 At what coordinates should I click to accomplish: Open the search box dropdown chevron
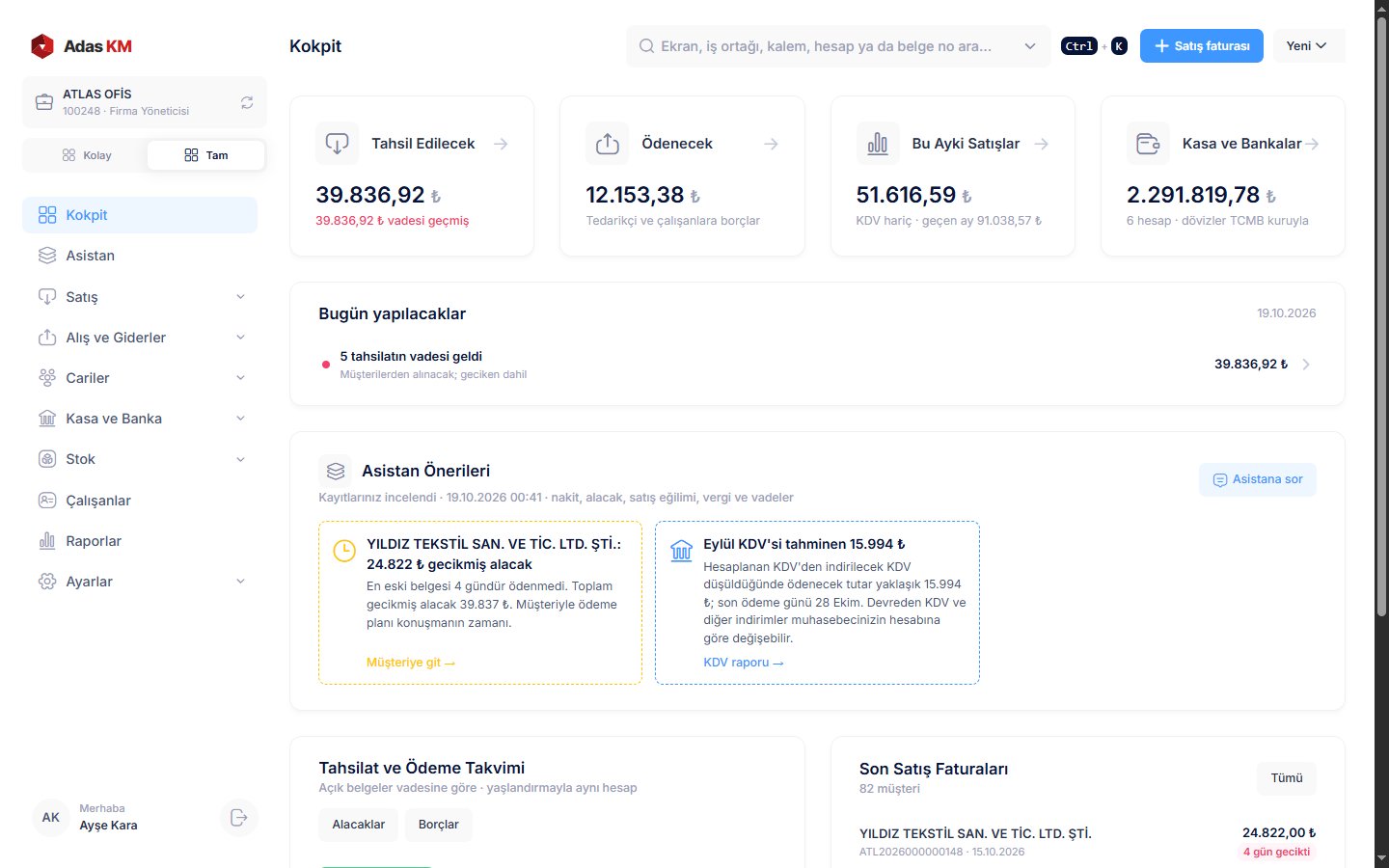[1030, 46]
